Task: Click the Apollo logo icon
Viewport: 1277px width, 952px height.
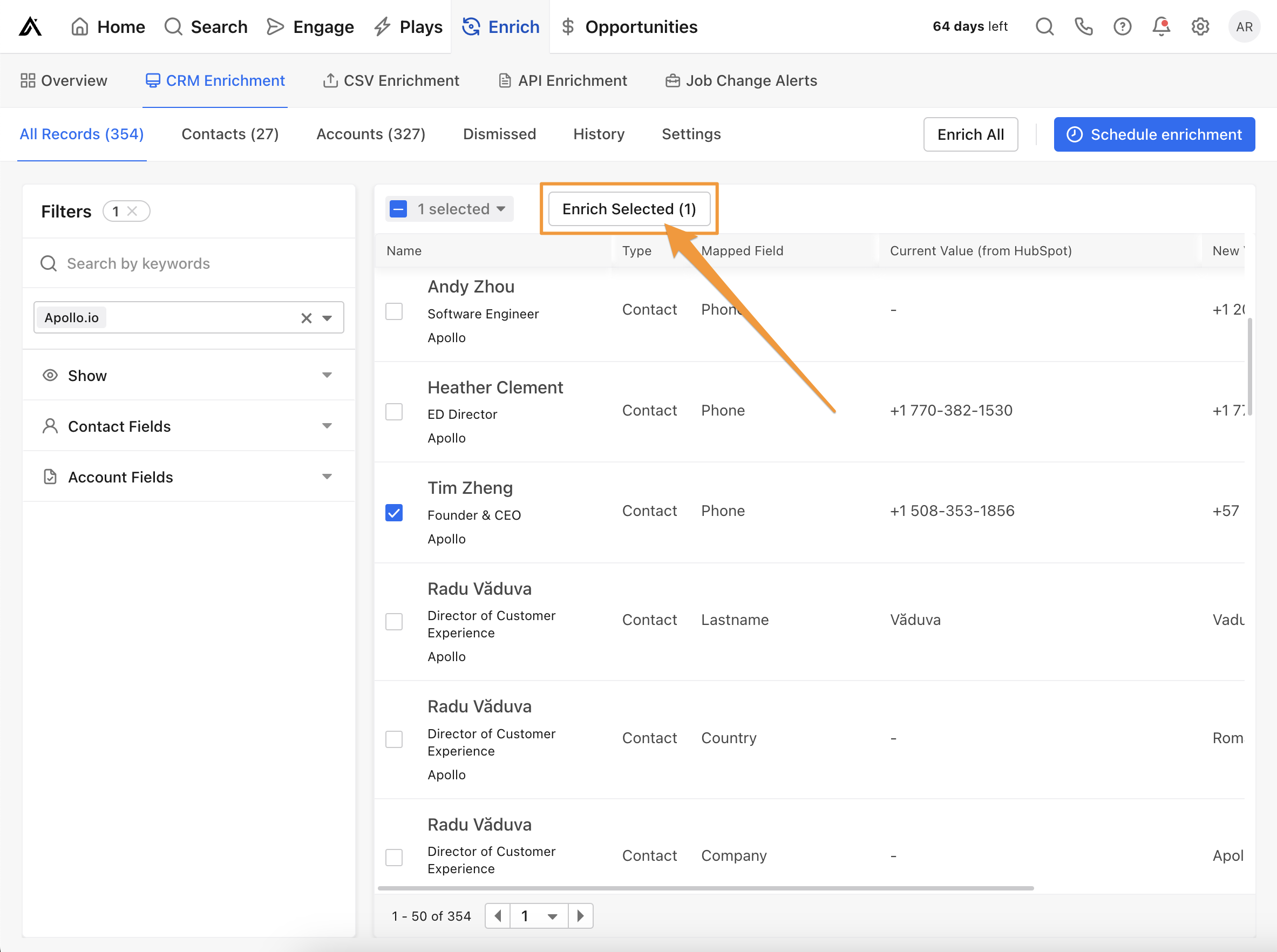Action: coord(30,26)
